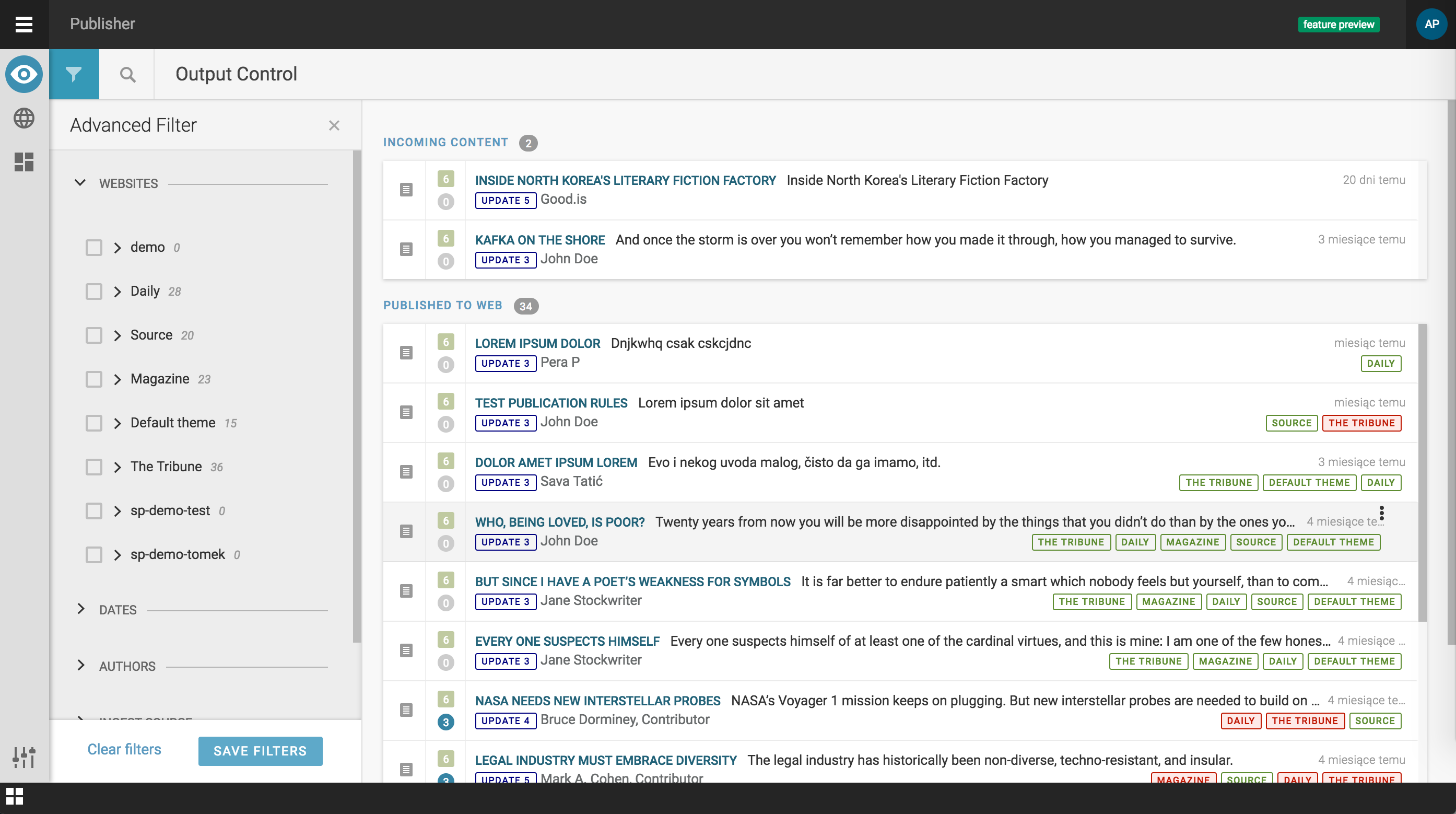
Task: Click three-dot menu on Who, Being Loved row
Action: 1381,513
